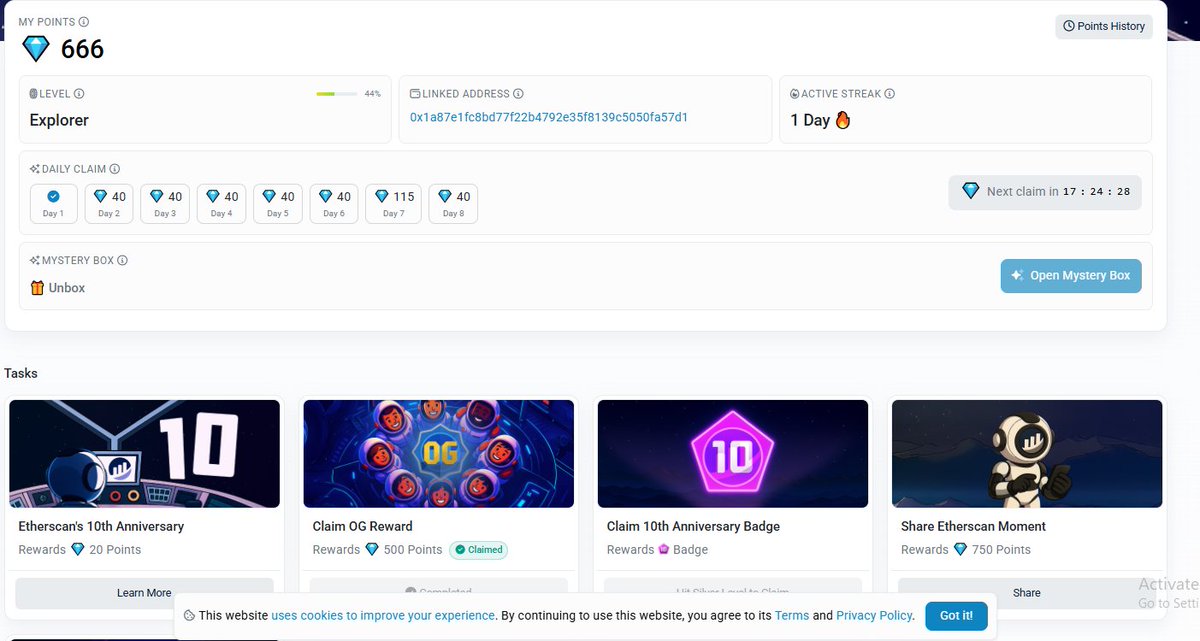This screenshot has width=1200, height=641.
Task: Click the Claimed status badge
Action: 478,549
